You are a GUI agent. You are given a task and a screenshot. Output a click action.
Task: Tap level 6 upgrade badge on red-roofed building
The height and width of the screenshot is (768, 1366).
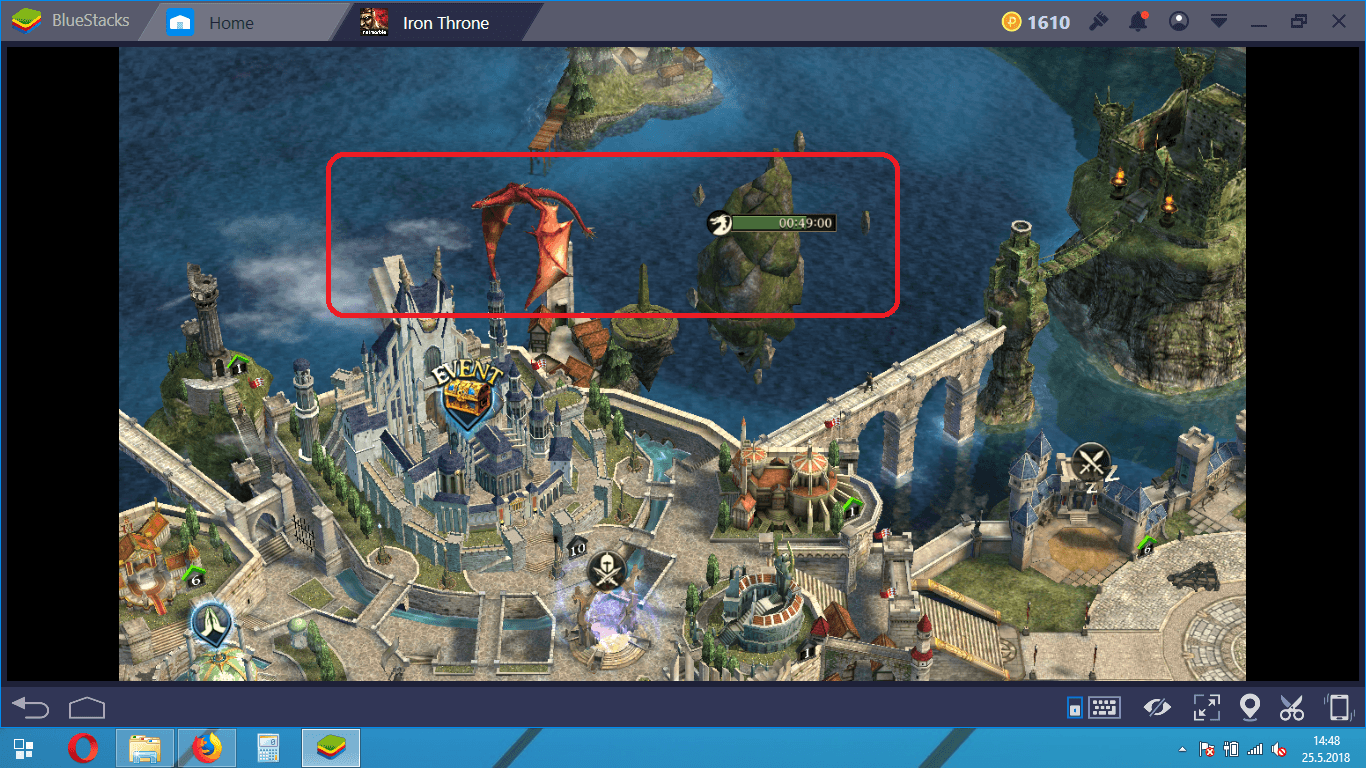point(195,576)
